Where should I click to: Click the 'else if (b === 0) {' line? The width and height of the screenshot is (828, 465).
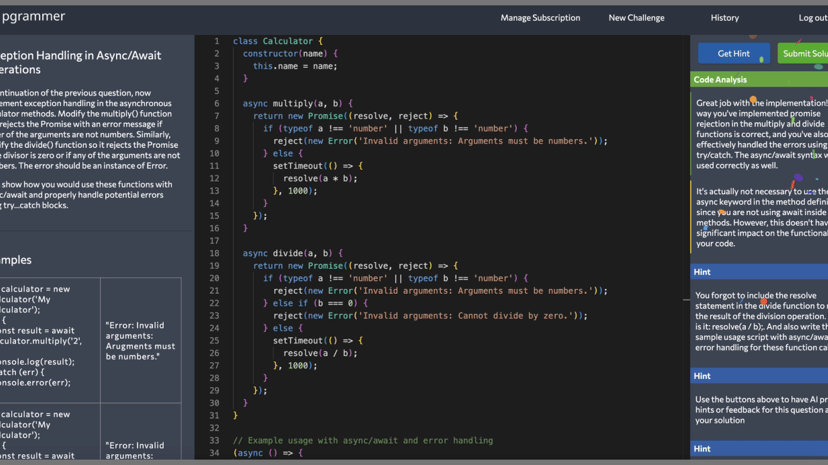pyautogui.click(x=315, y=303)
